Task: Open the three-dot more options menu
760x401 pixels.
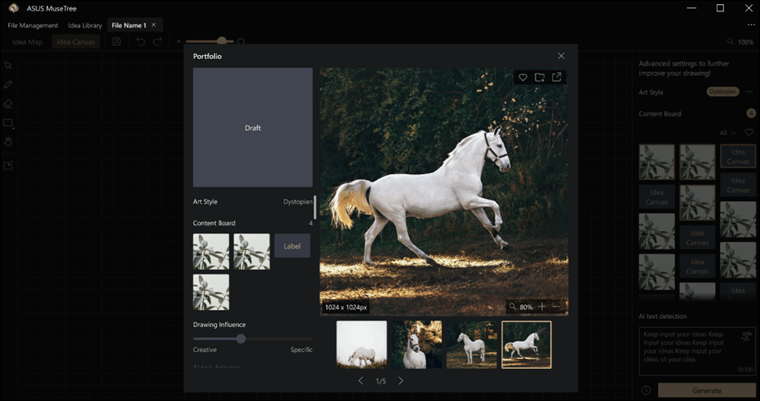Action: (x=751, y=25)
